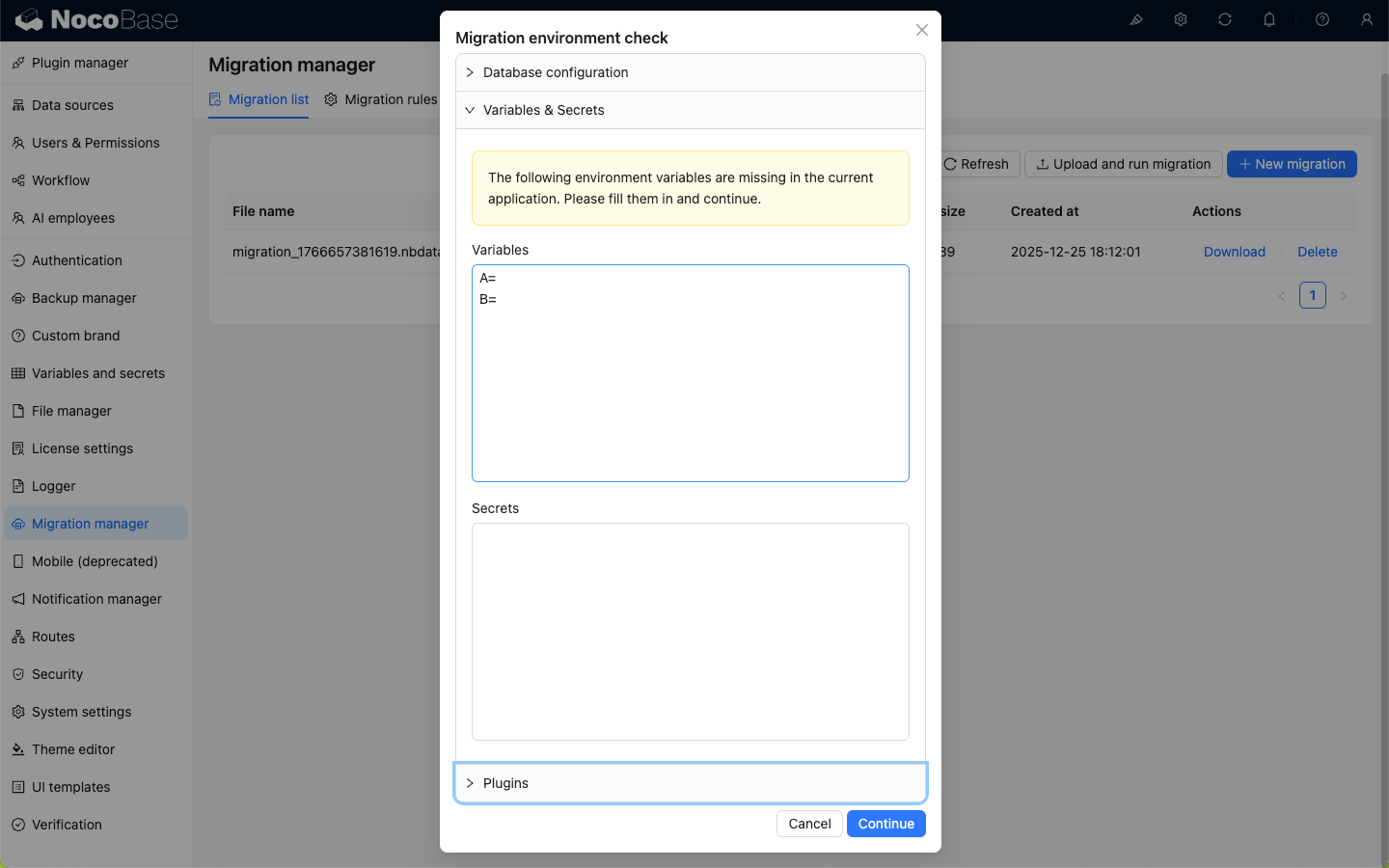Open the settings gear in top bar
Image resolution: width=1389 pixels, height=868 pixels.
(x=1181, y=19)
